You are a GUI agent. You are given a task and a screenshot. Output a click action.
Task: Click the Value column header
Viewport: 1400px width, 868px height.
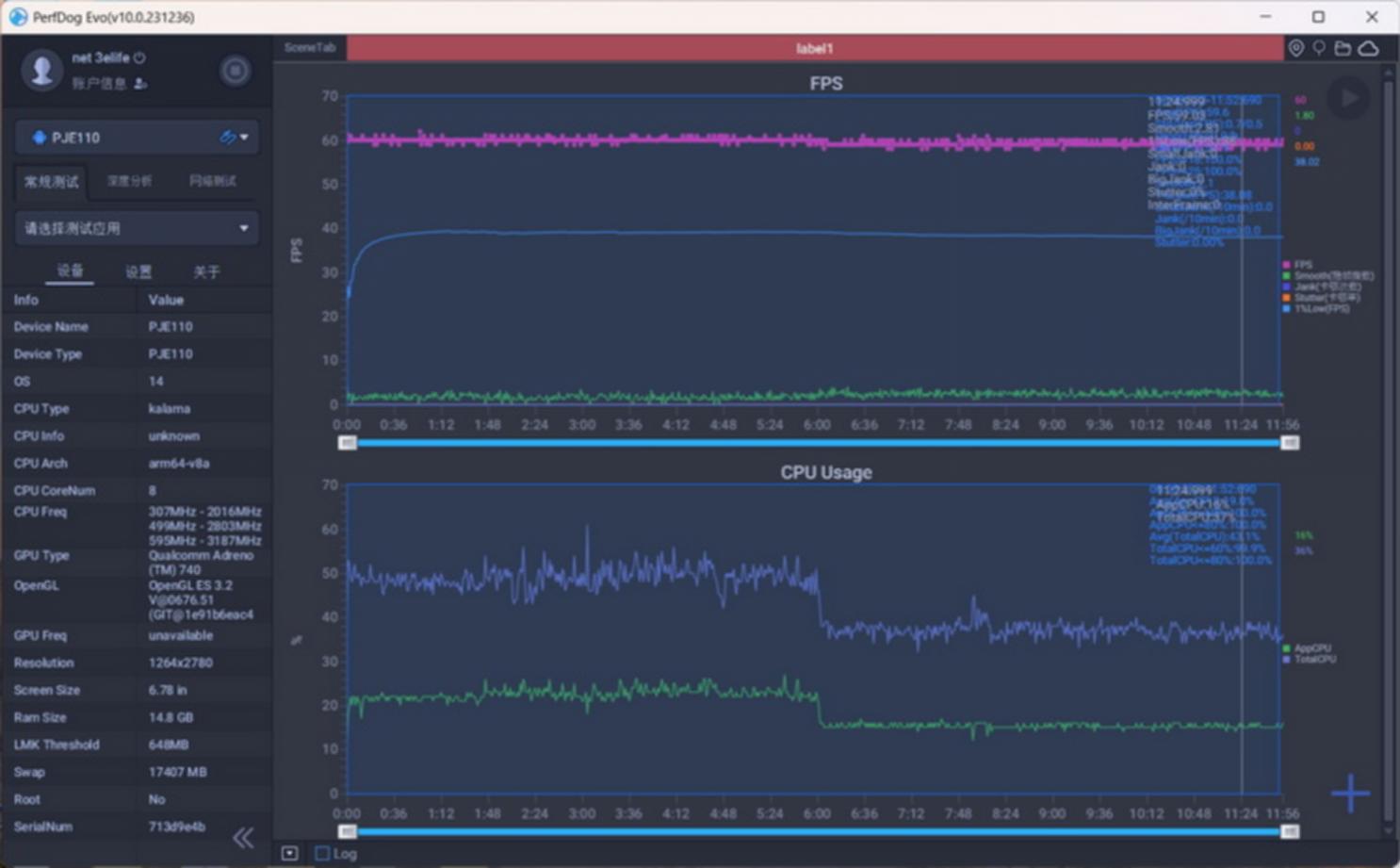pyautogui.click(x=166, y=300)
